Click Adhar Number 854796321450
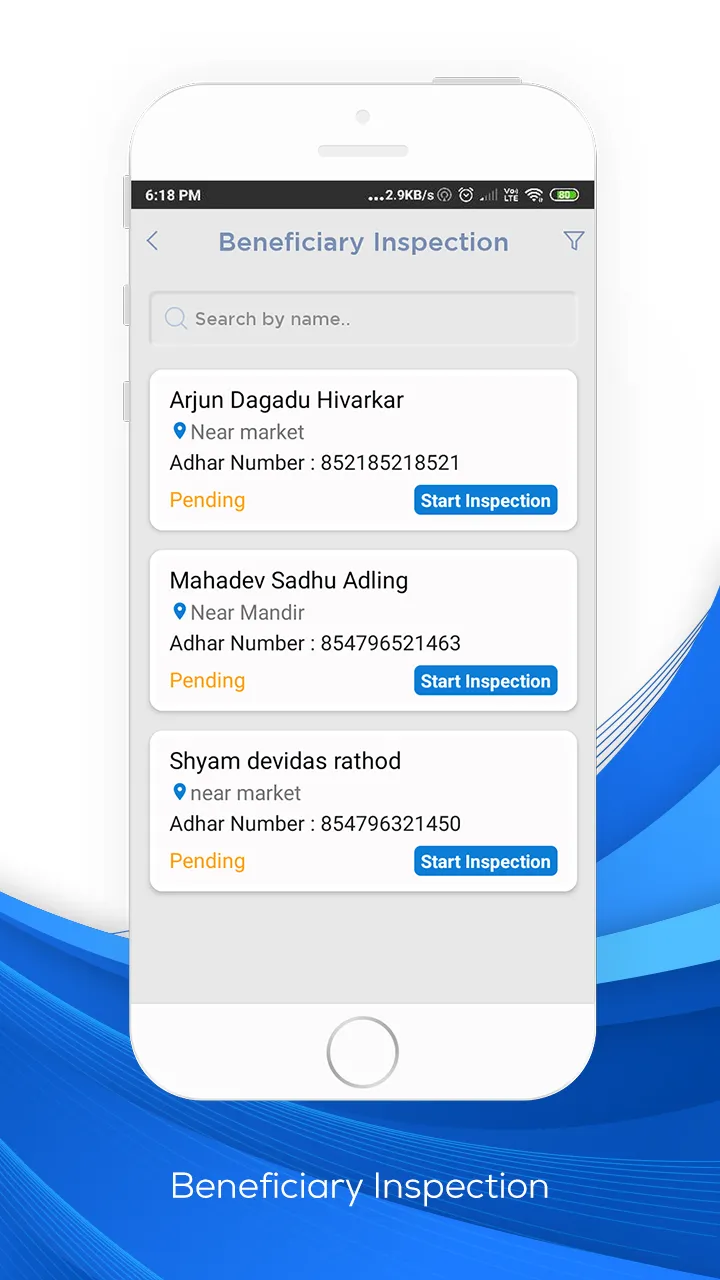 coord(315,824)
